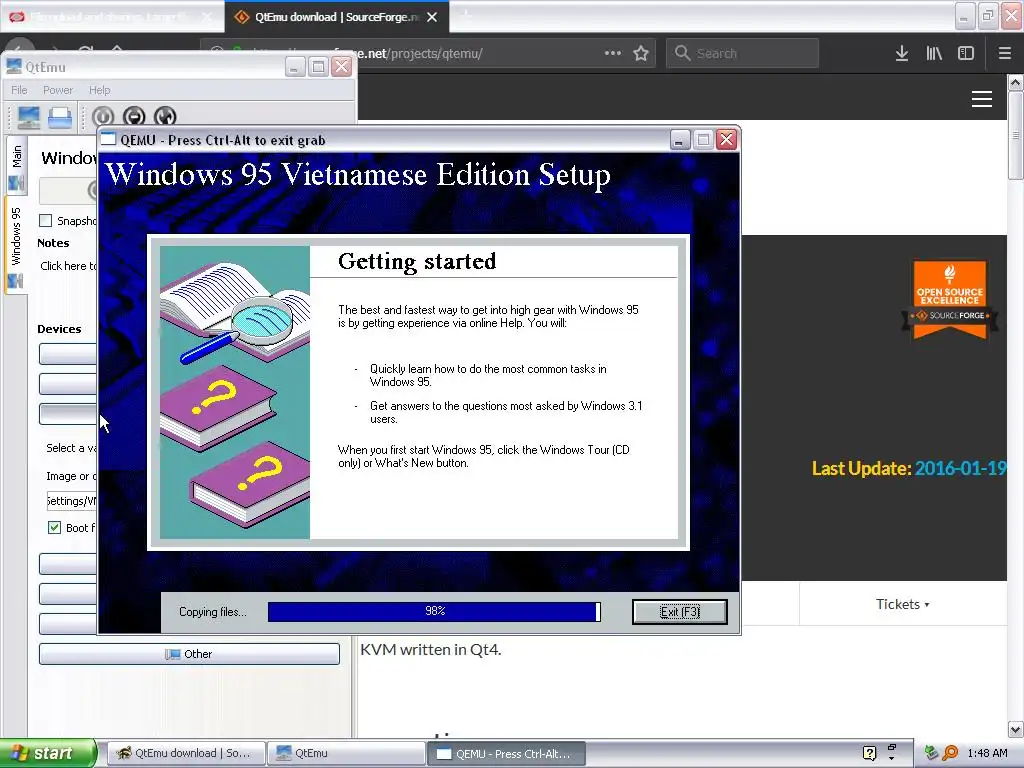Click the new virtual machine monitor icon in QtEmu toolbar
Image resolution: width=1024 pixels, height=768 pixels.
pos(29,117)
